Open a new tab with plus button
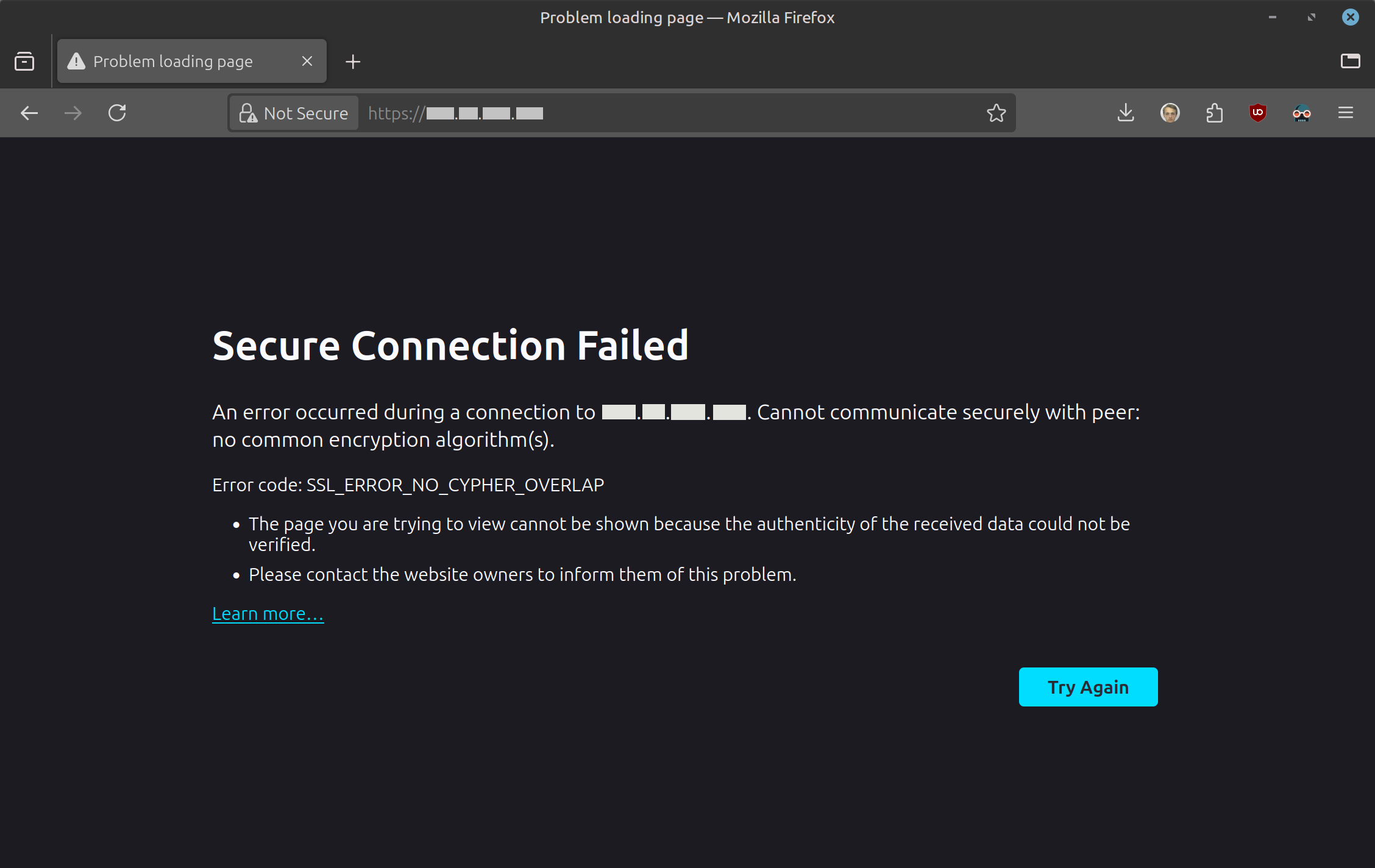 [353, 62]
